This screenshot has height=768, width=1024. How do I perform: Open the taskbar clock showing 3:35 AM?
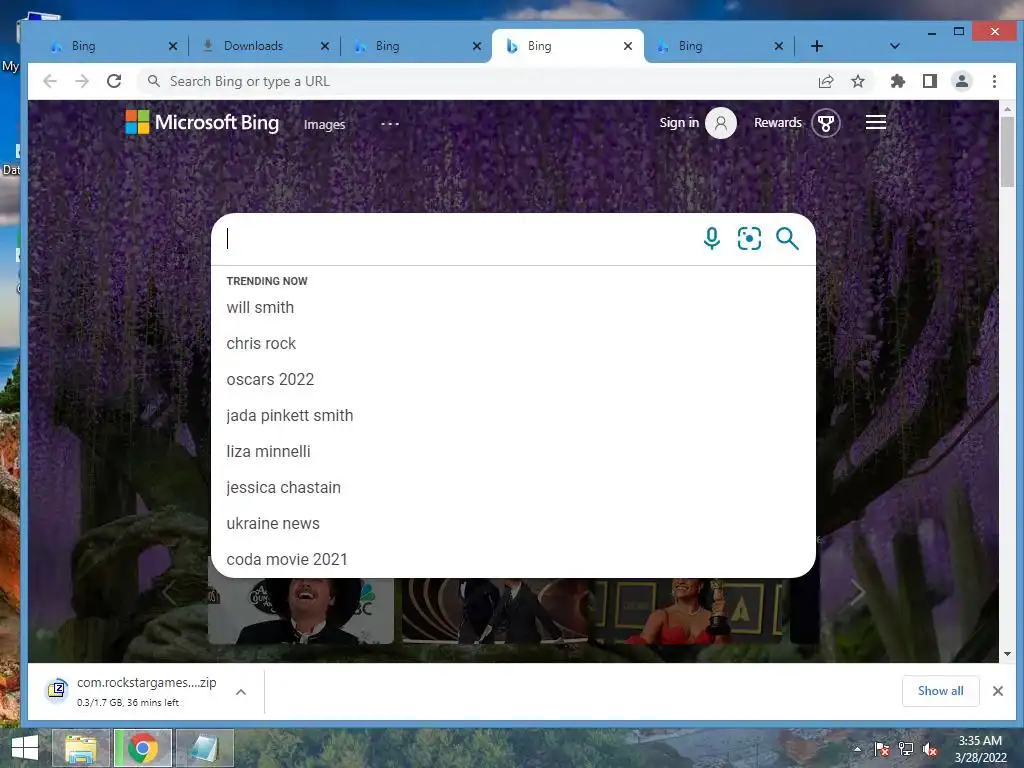pyautogui.click(x=980, y=749)
